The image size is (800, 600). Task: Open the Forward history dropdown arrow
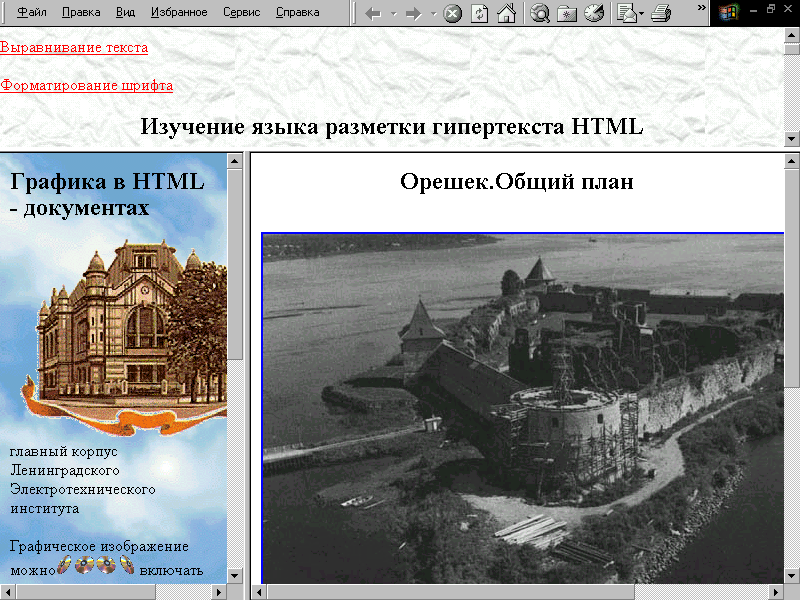tap(433, 14)
